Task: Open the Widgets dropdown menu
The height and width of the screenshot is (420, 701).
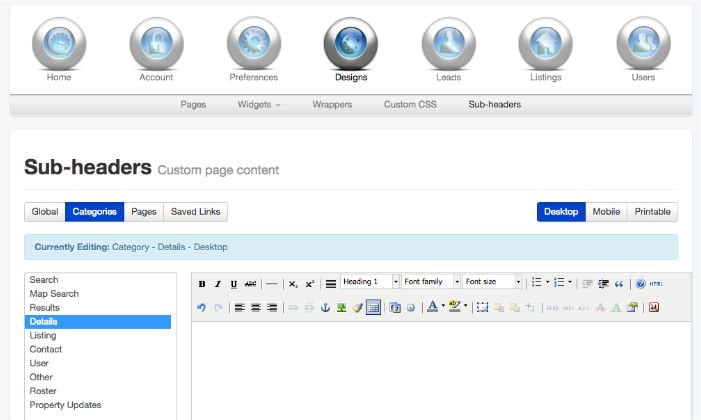Action: [258, 105]
